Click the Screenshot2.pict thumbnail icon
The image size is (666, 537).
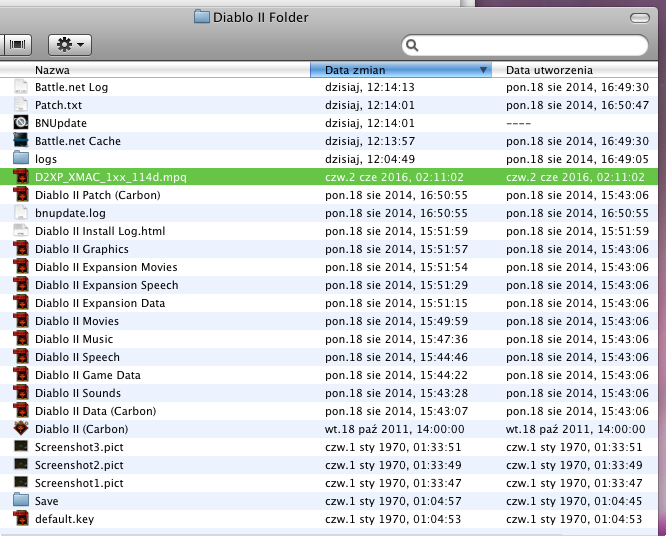(21, 465)
